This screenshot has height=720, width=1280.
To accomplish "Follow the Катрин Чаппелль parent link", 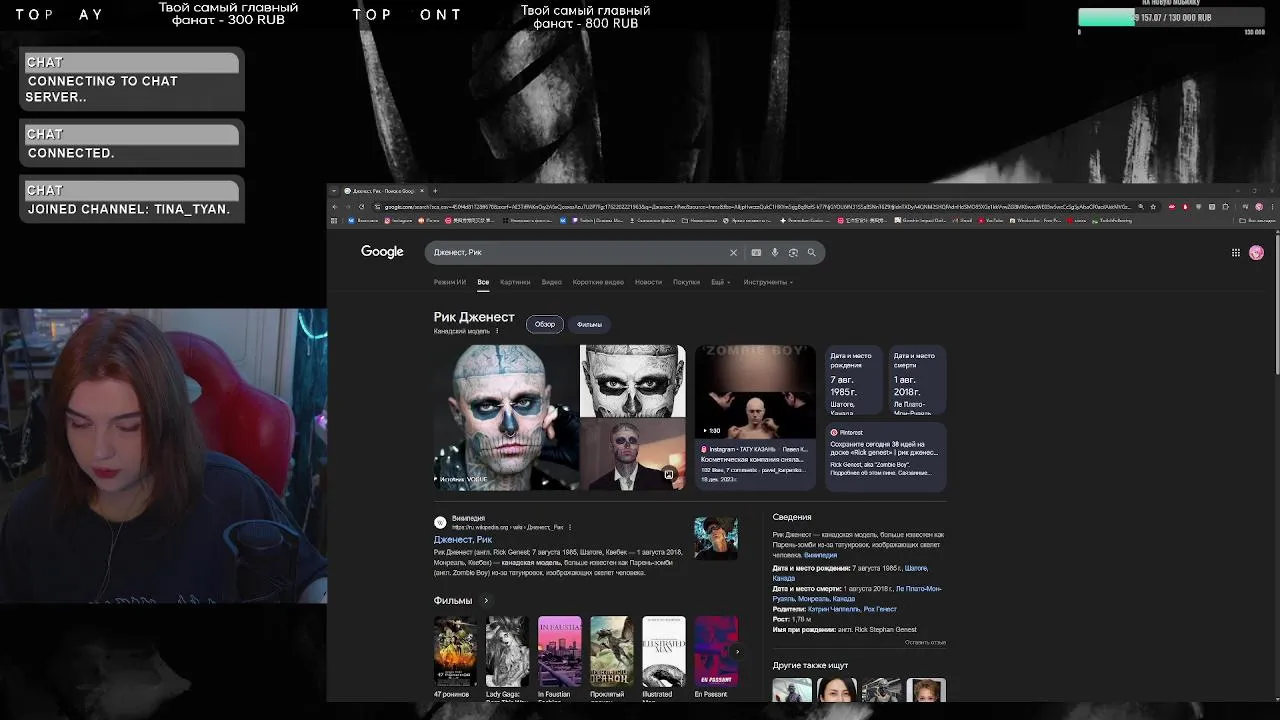I will coord(832,609).
